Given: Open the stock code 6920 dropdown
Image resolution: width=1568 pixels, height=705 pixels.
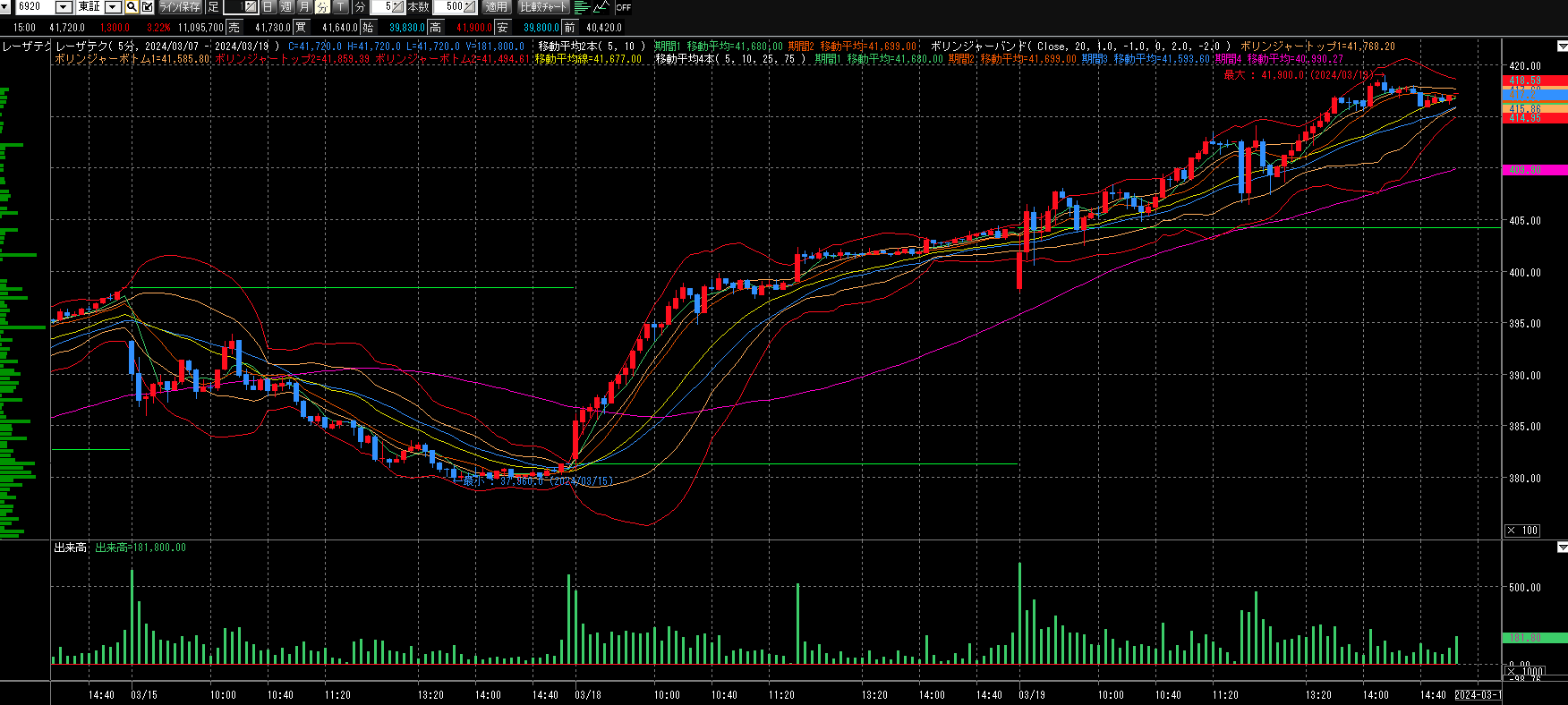Looking at the screenshot, I should tap(64, 7).
